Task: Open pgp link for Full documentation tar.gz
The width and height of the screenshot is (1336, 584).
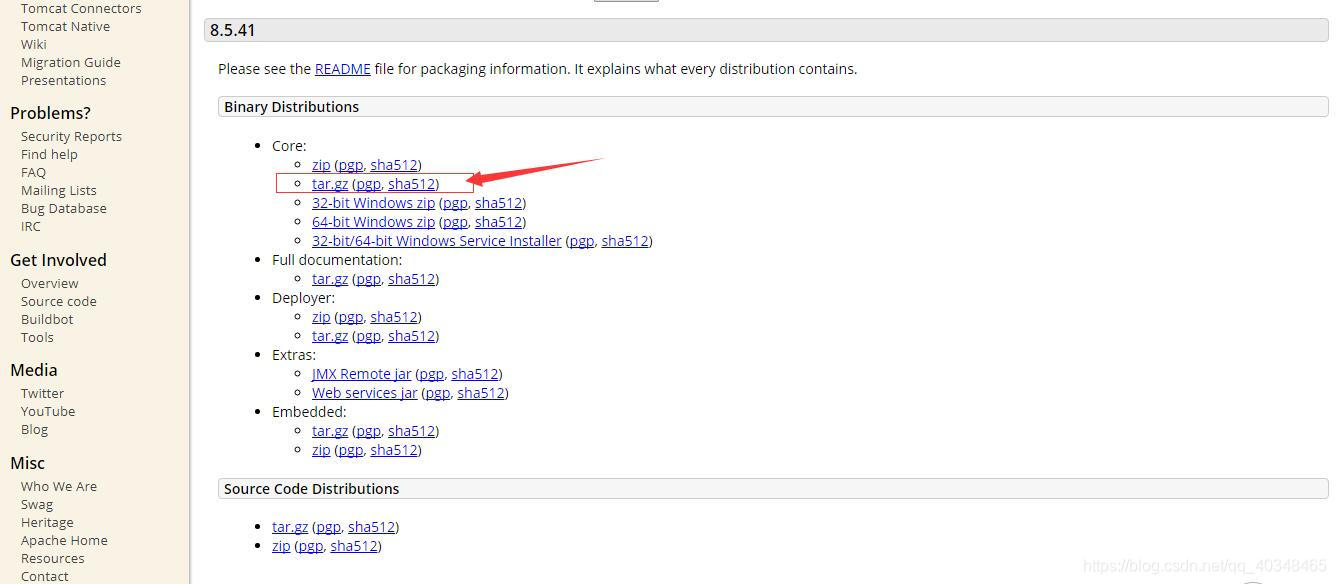Action: (368, 279)
